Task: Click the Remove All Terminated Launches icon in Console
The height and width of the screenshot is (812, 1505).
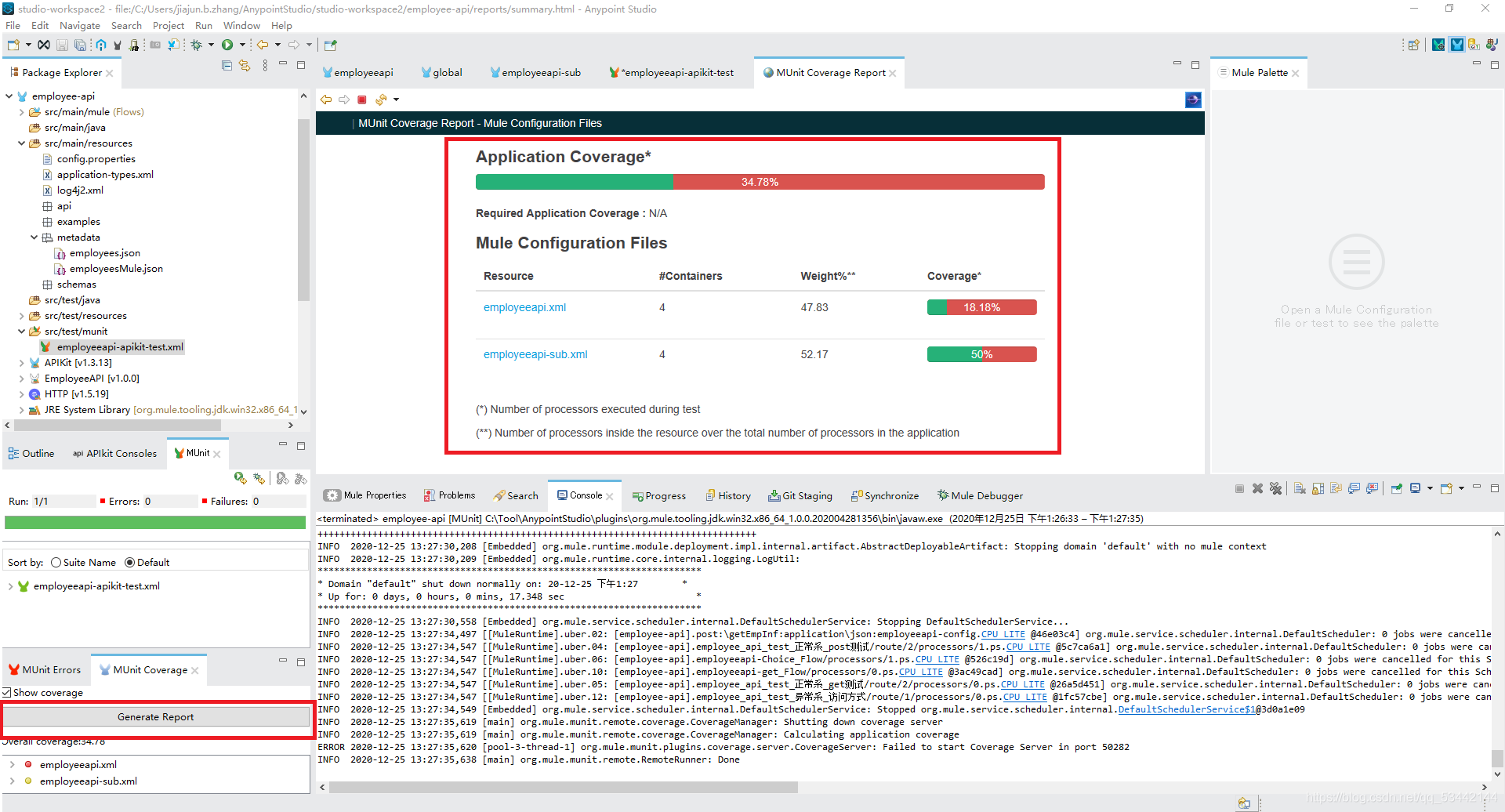Action: pyautogui.click(x=1276, y=488)
